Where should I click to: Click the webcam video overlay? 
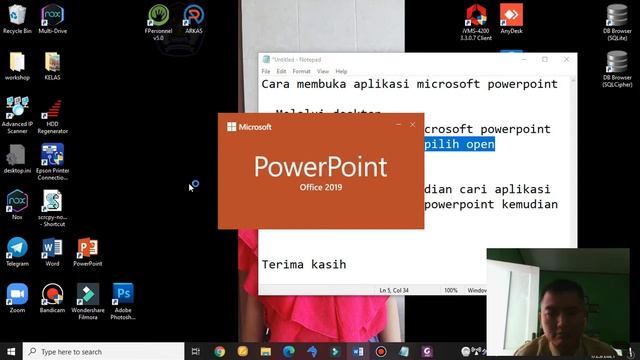click(x=558, y=302)
